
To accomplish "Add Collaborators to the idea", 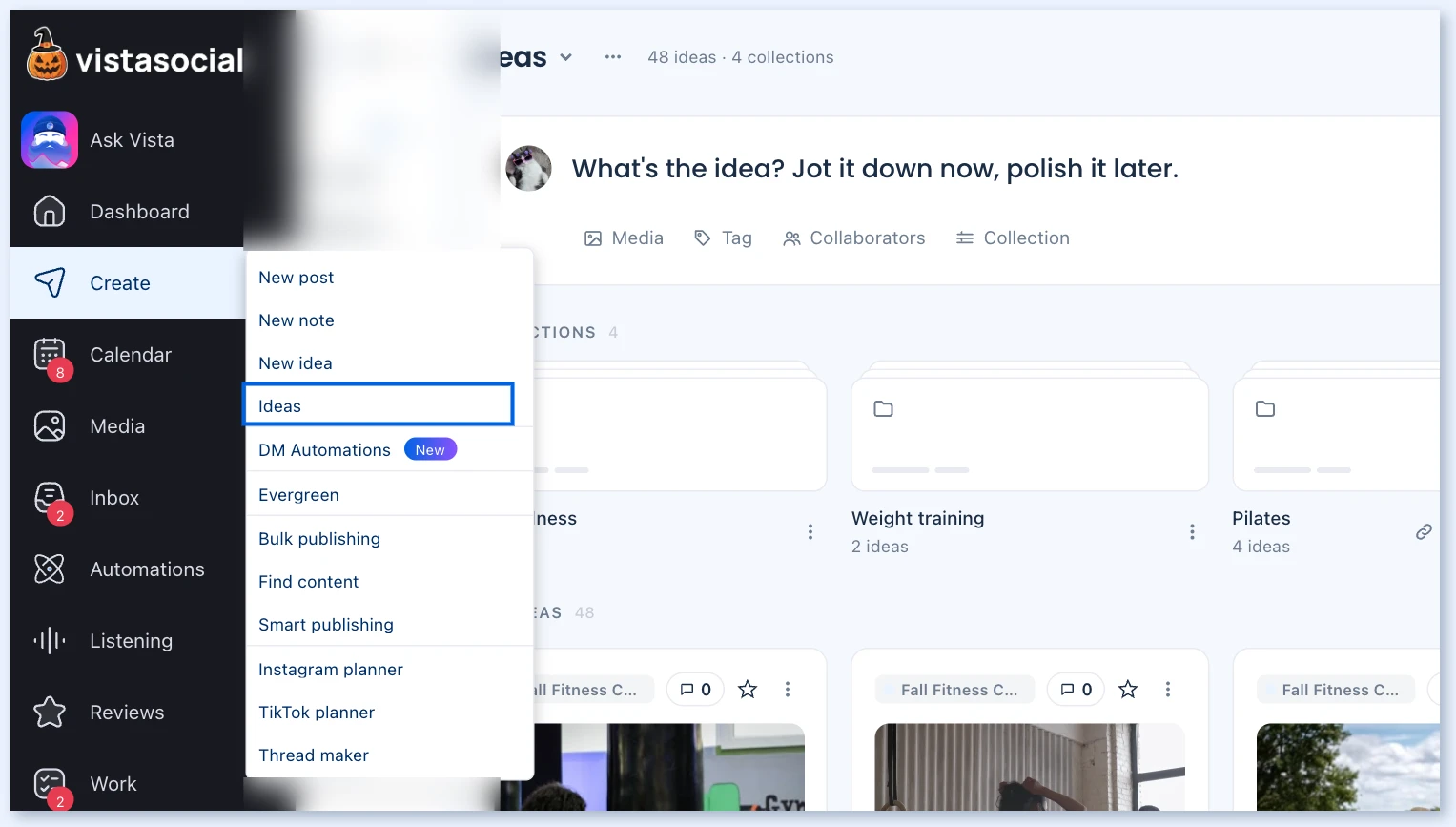I will (x=853, y=238).
